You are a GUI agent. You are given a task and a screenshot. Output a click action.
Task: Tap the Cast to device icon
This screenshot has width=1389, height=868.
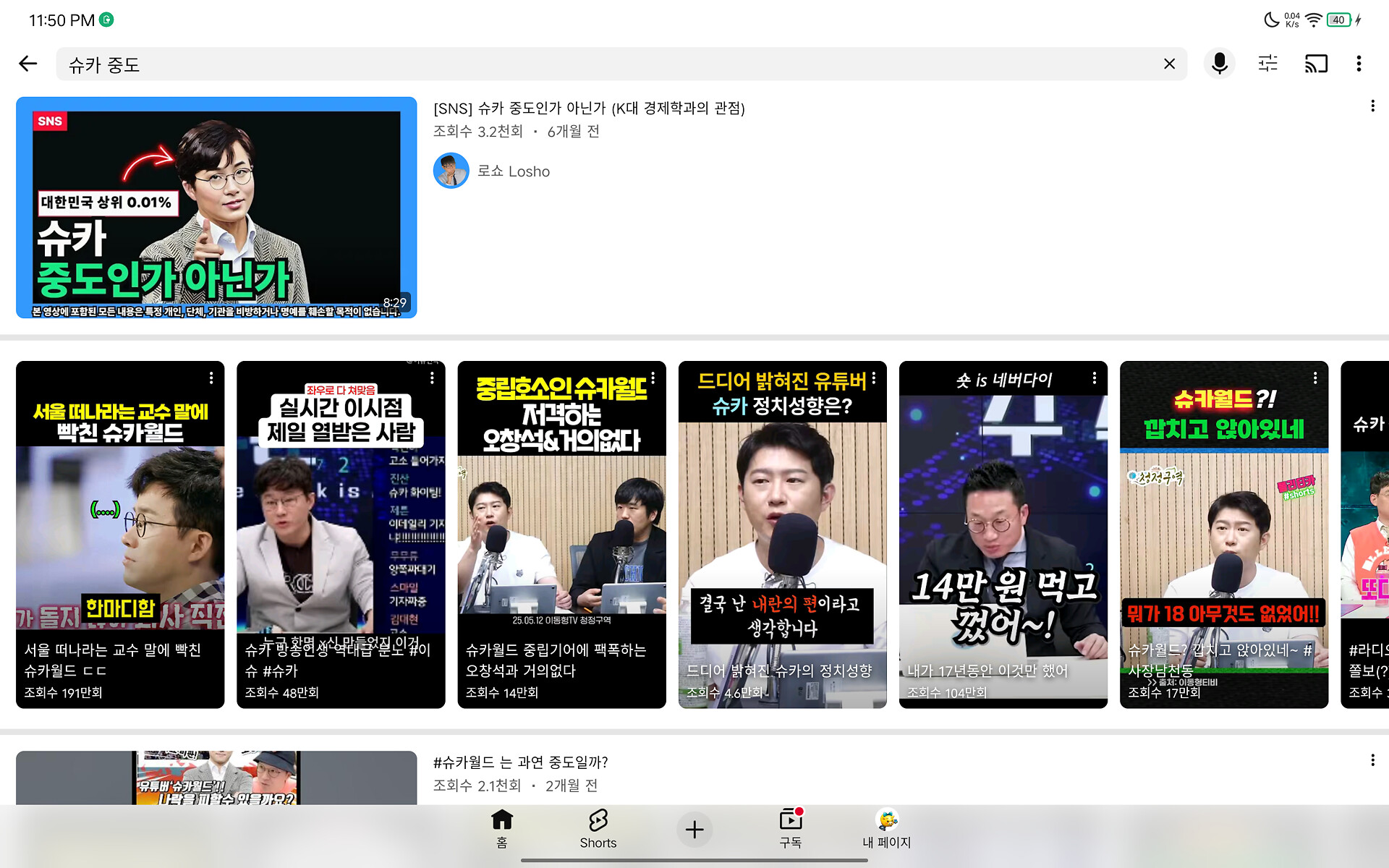1315,64
